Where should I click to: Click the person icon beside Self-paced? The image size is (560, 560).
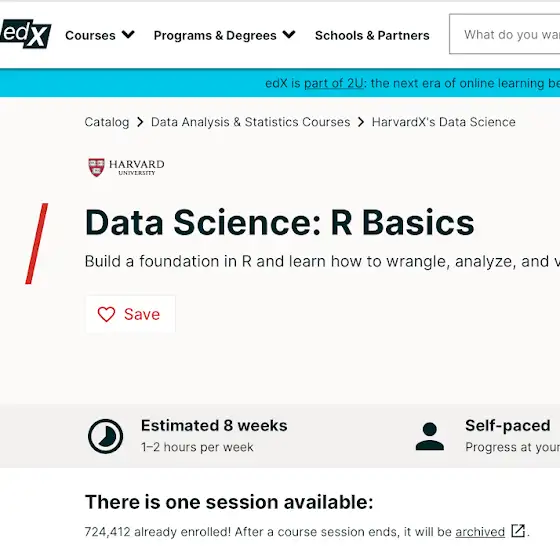point(430,436)
